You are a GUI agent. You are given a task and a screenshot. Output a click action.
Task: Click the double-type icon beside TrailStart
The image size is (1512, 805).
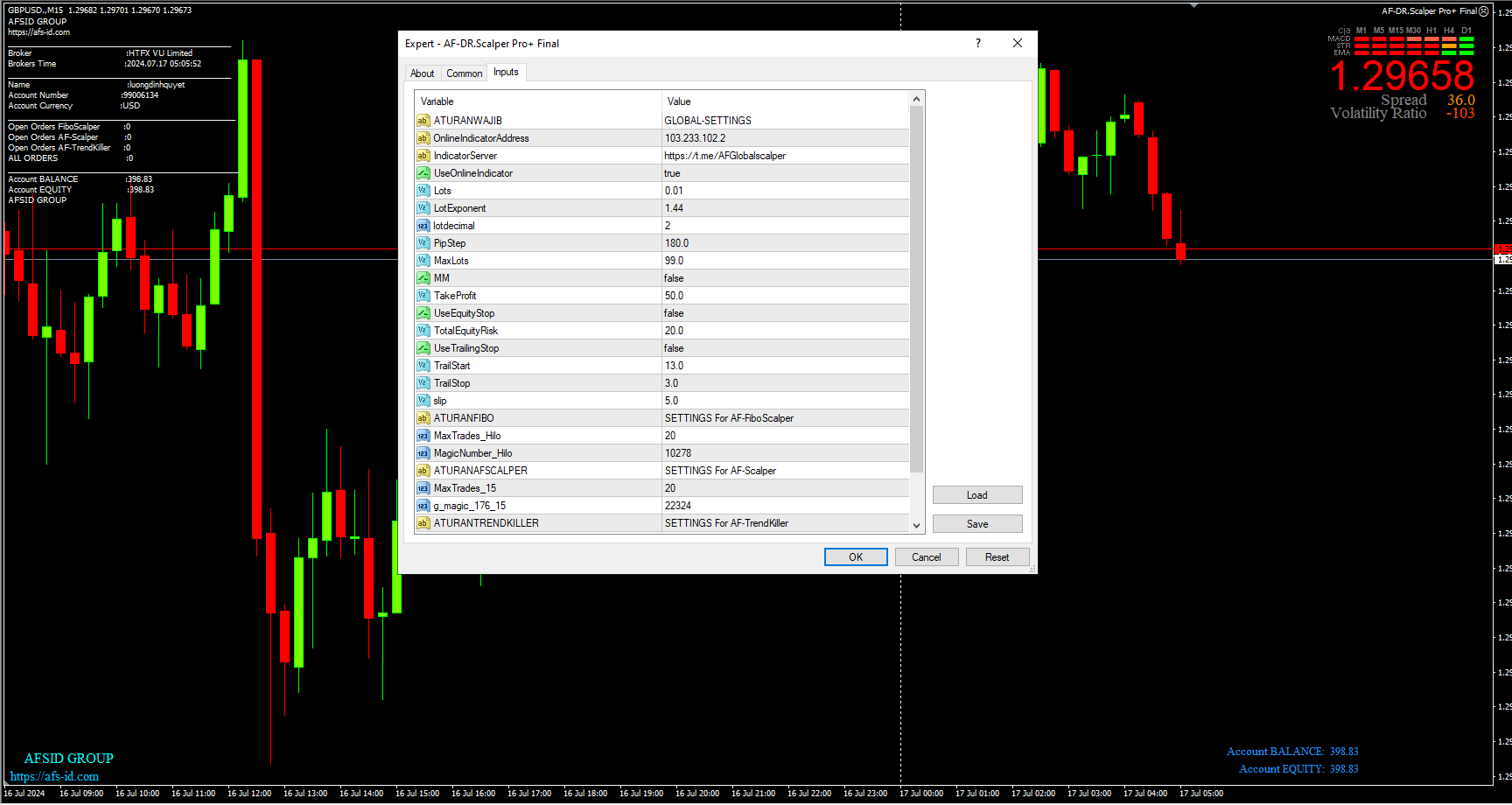click(x=423, y=366)
